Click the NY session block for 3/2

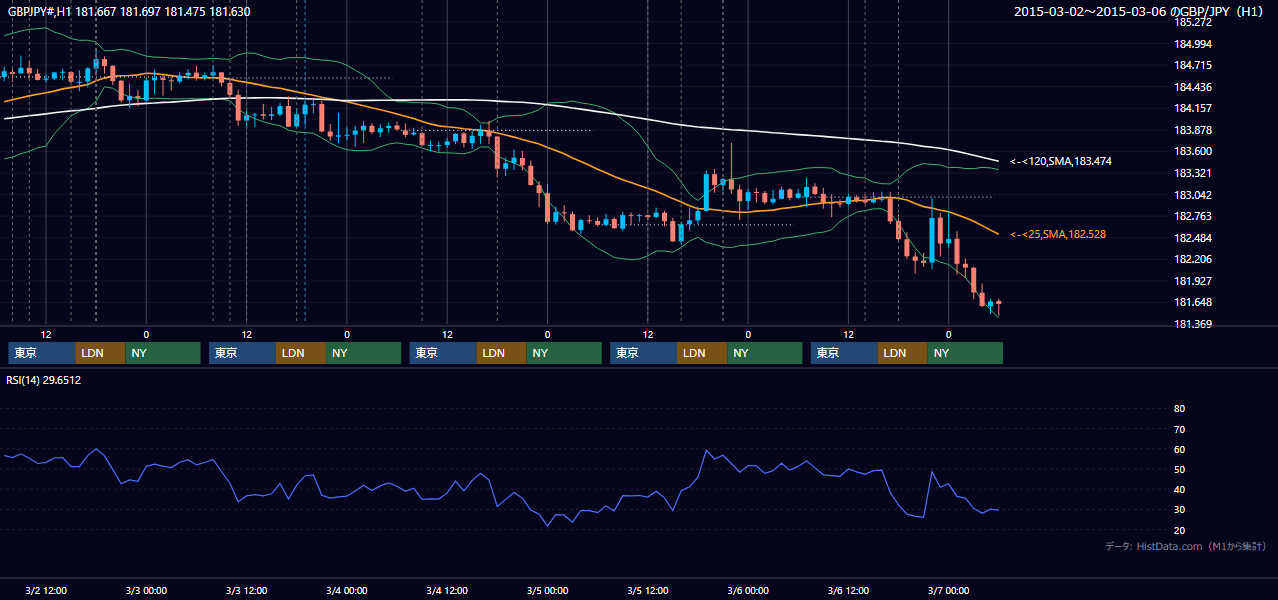(163, 353)
